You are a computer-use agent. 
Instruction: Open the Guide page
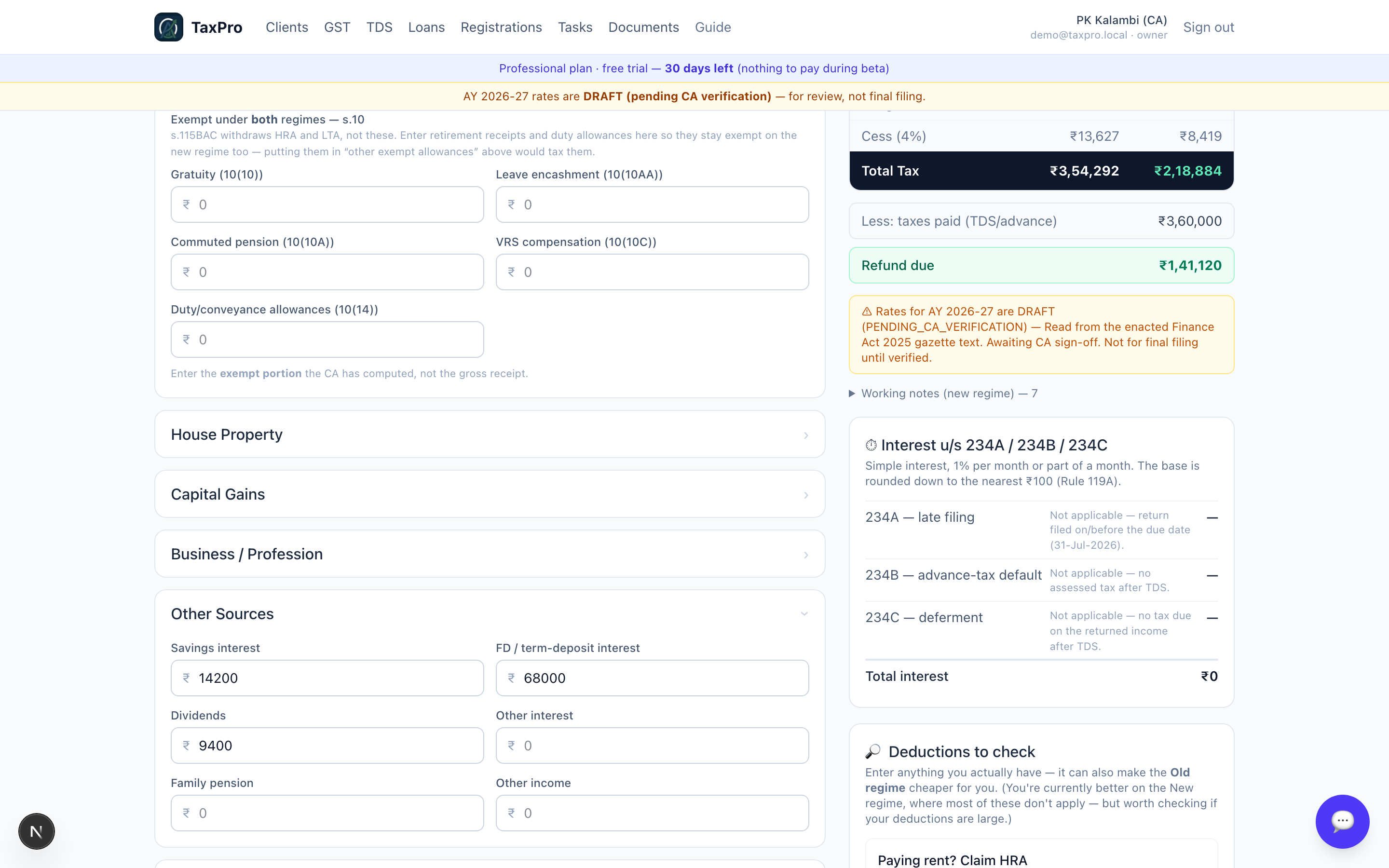[x=713, y=27]
